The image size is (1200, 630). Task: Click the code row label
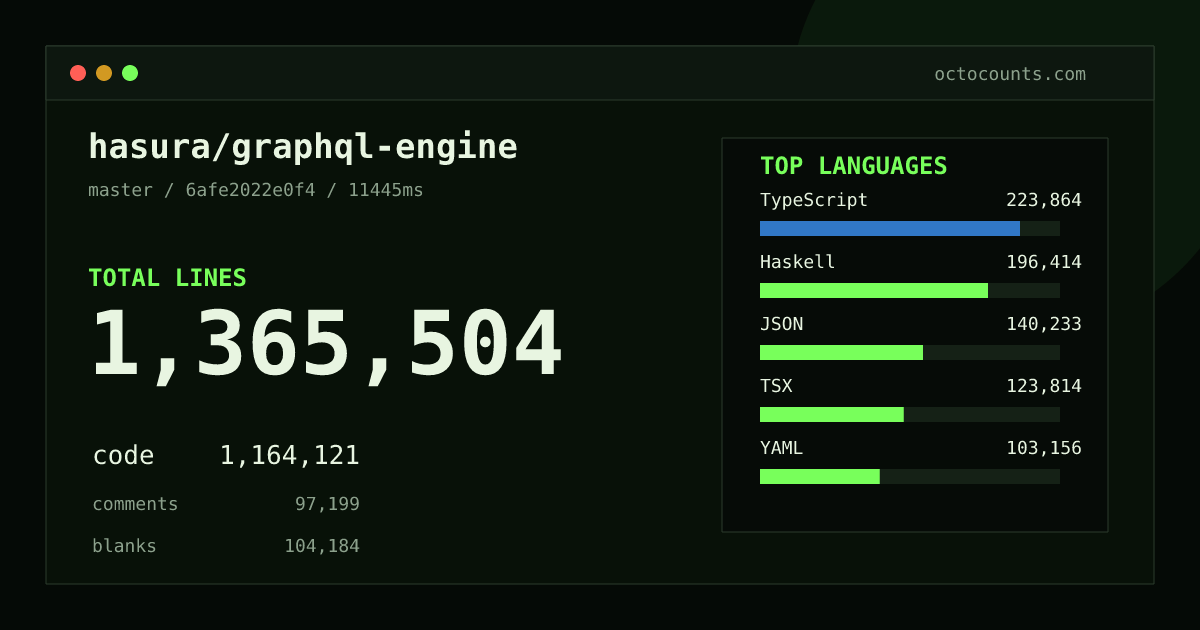(x=123, y=456)
